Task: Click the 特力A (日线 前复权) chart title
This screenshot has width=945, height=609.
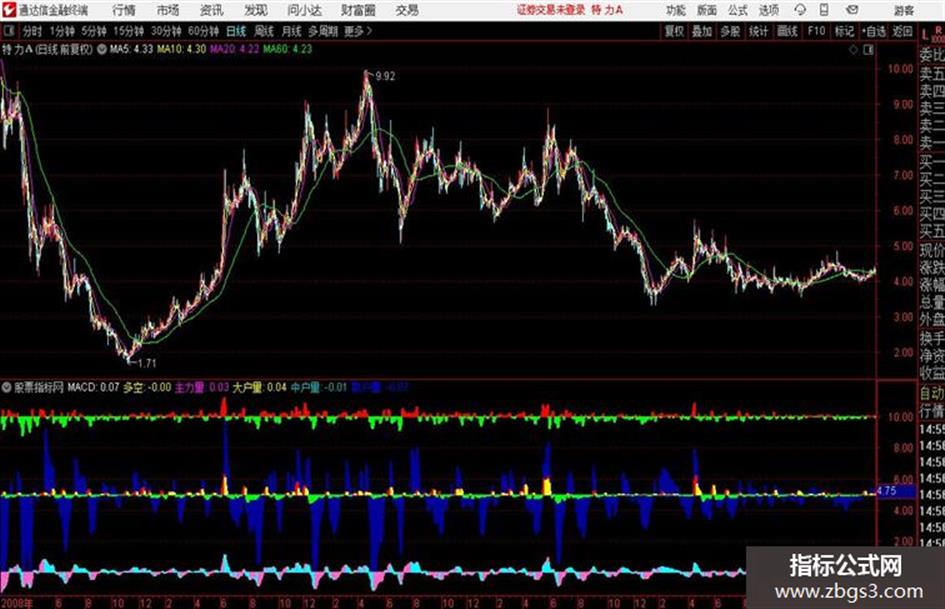Action: click(x=48, y=49)
